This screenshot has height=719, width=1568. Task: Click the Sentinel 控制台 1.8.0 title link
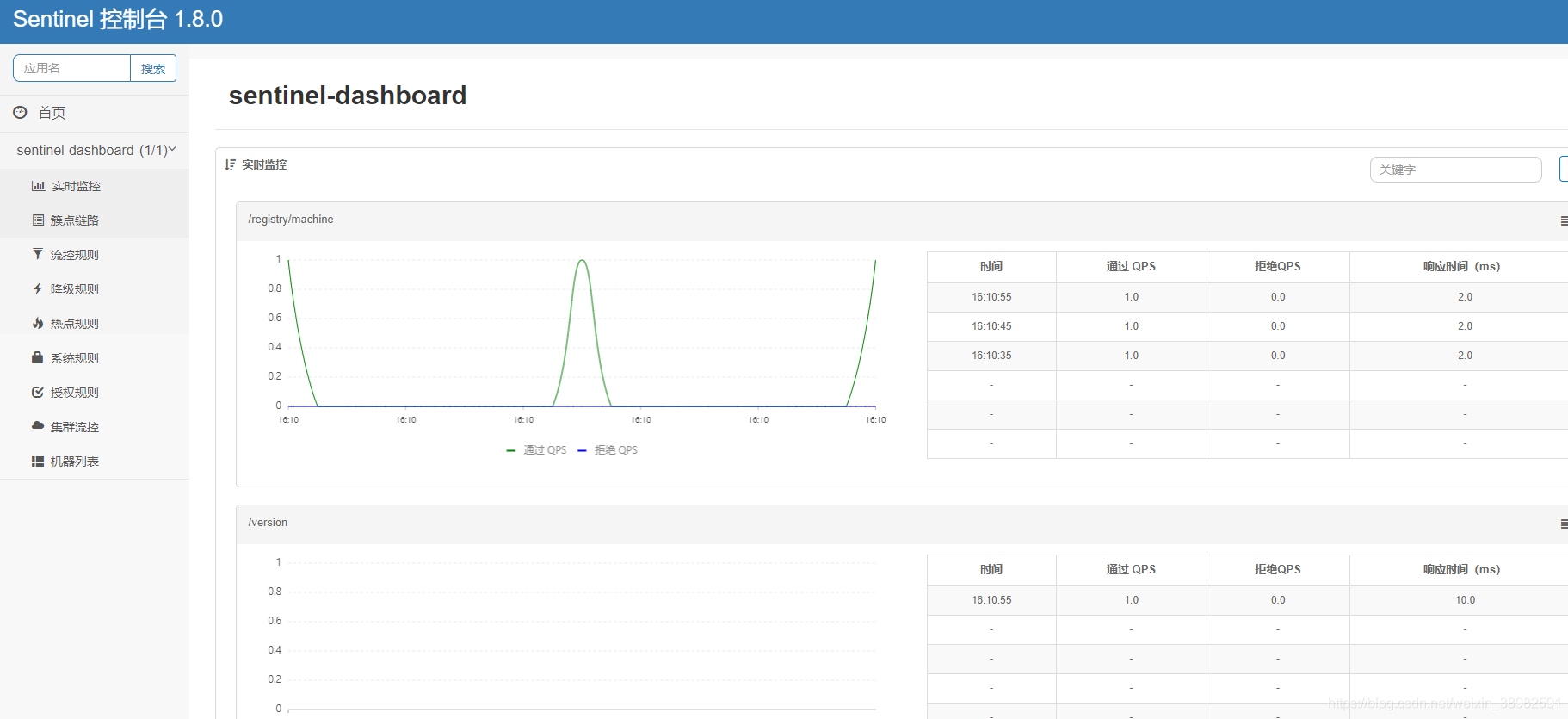(118, 19)
